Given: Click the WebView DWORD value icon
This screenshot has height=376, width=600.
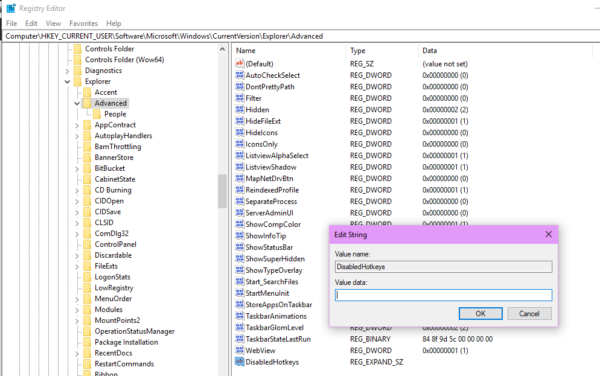Looking at the screenshot, I should coord(240,350).
